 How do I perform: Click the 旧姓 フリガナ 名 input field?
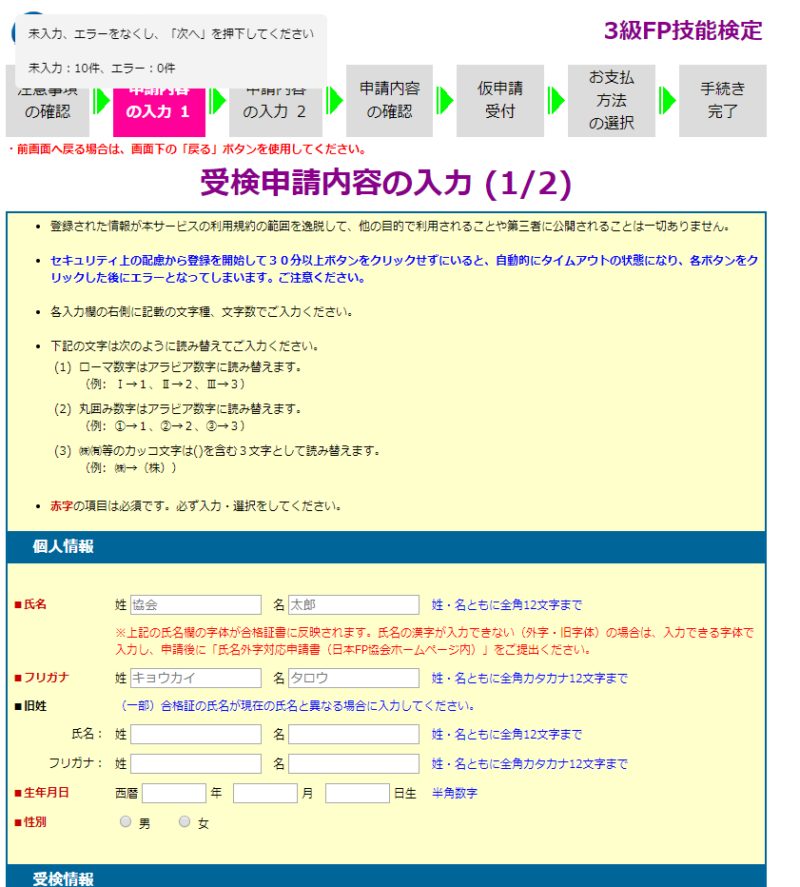pos(354,764)
